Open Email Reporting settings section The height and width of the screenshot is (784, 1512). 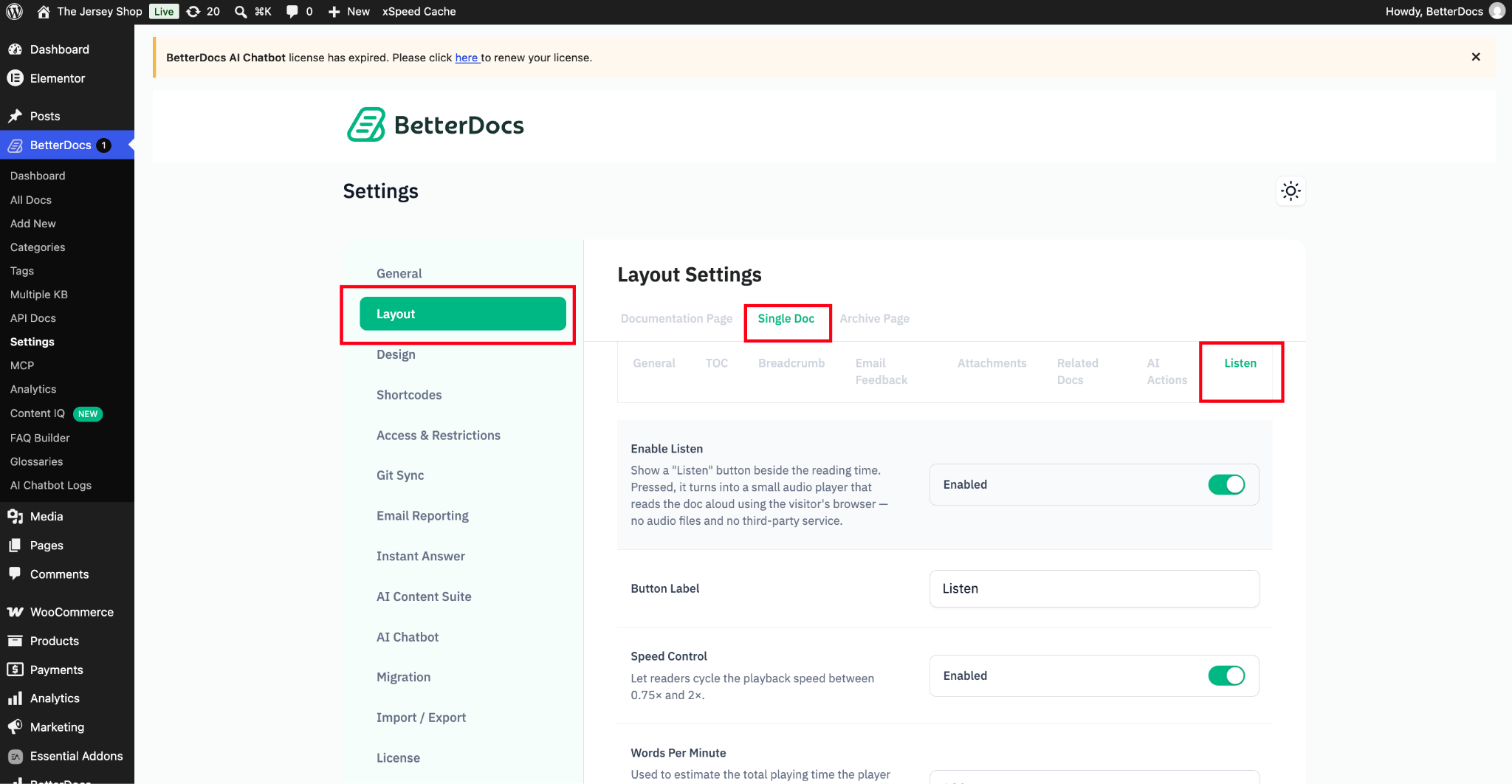tap(422, 516)
